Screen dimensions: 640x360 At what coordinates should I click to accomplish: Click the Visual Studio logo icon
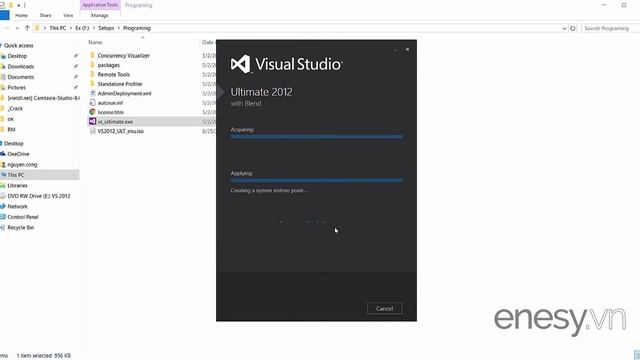240,64
